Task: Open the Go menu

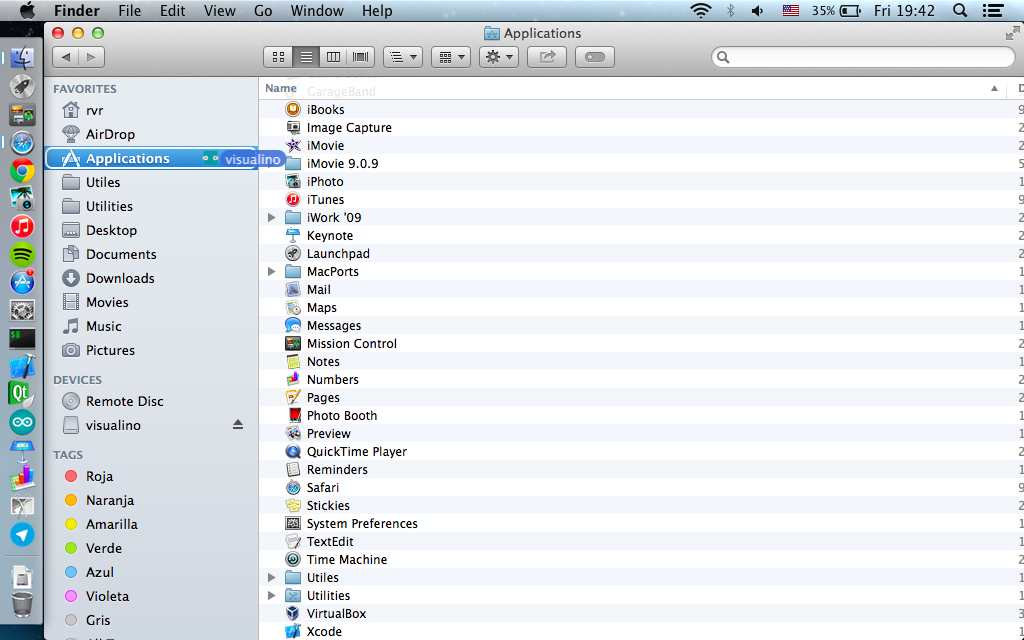Action: 263,10
